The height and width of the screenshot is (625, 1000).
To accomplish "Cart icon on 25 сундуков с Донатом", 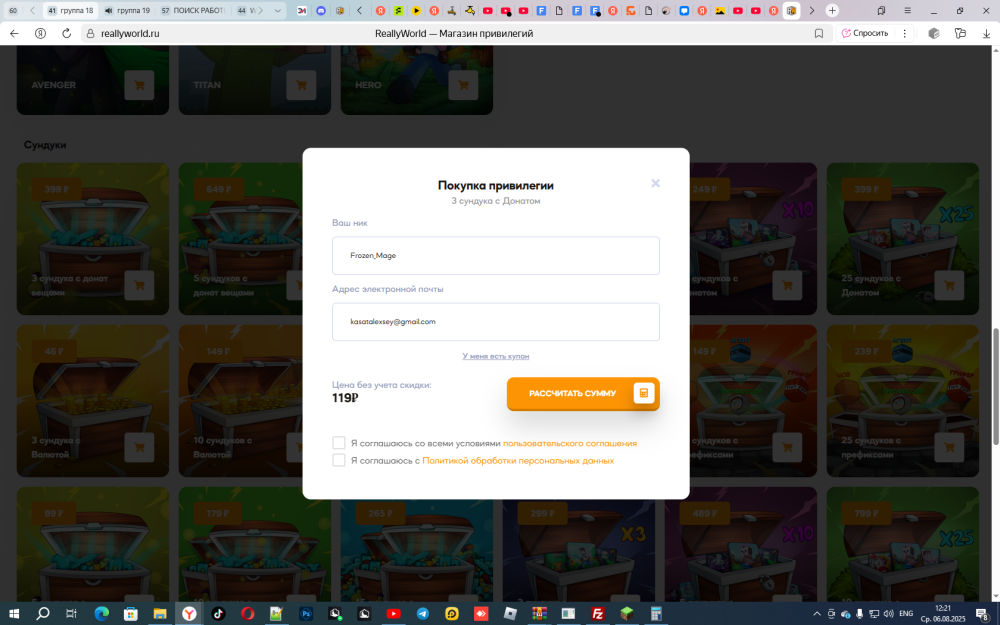I will 949,285.
